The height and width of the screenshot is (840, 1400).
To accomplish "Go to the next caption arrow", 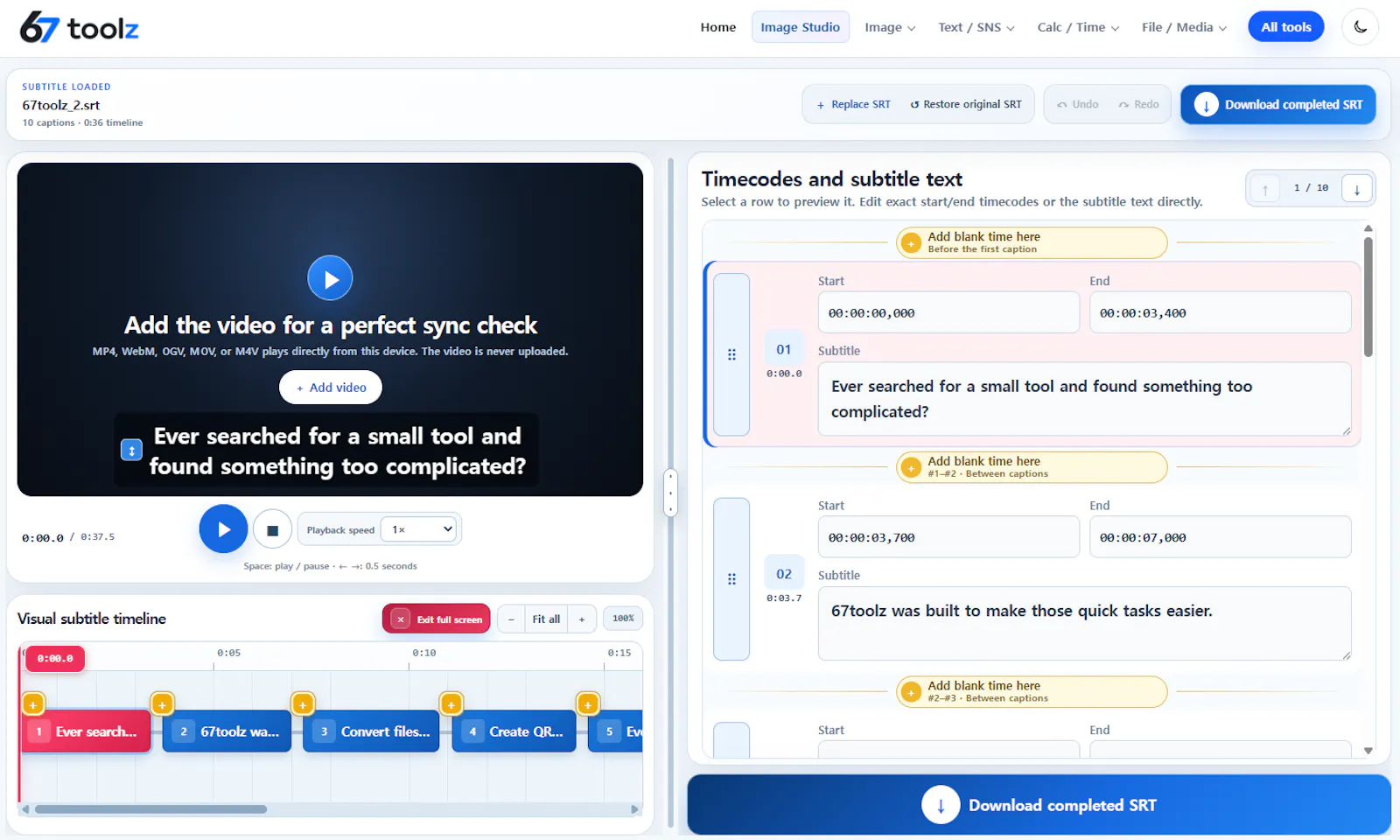I will [1356, 189].
